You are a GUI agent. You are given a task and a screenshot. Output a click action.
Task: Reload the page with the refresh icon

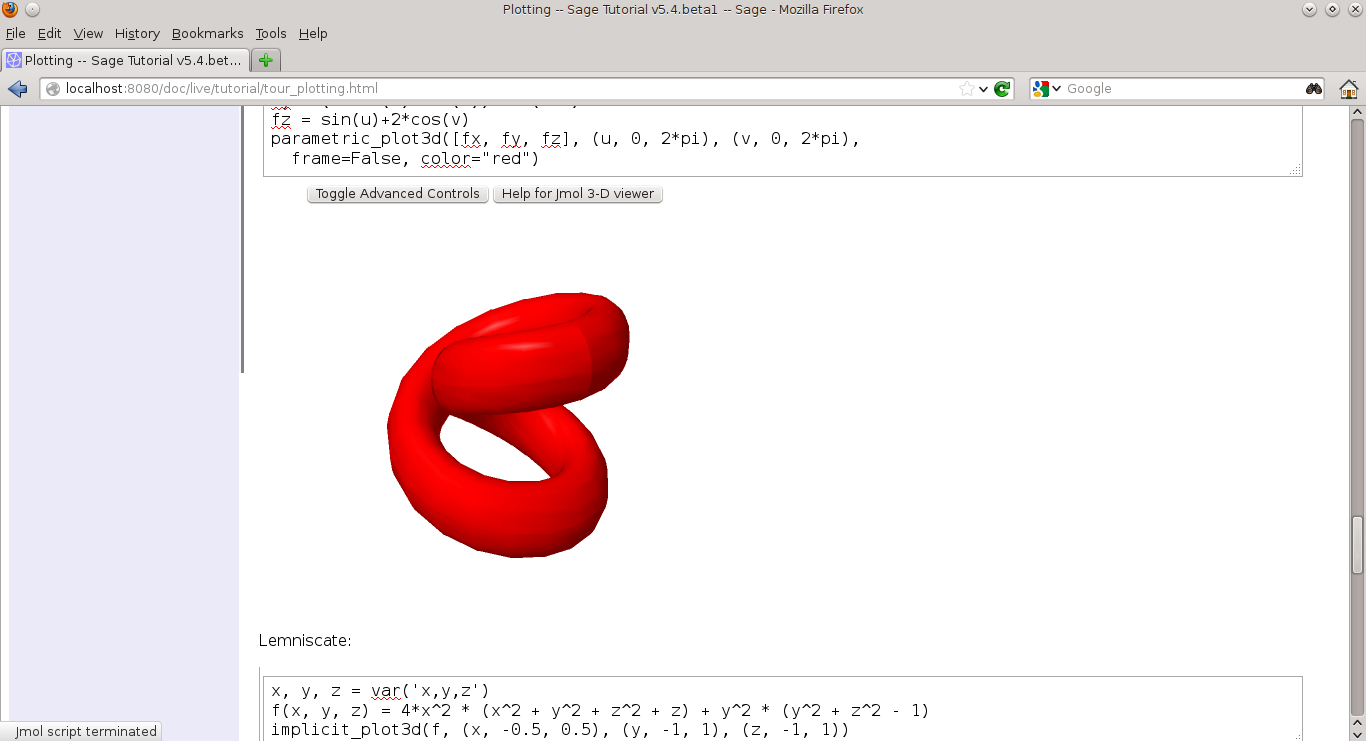click(1003, 89)
